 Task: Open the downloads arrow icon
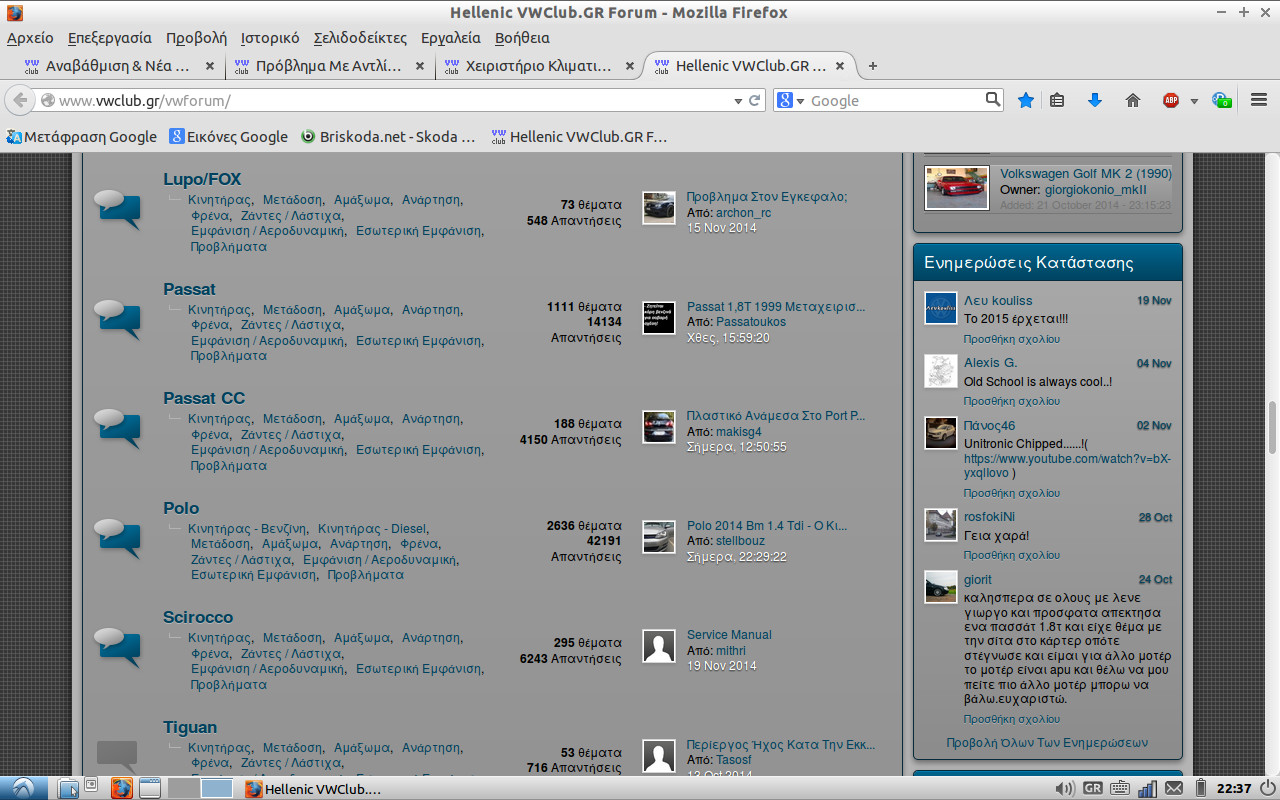1094,100
